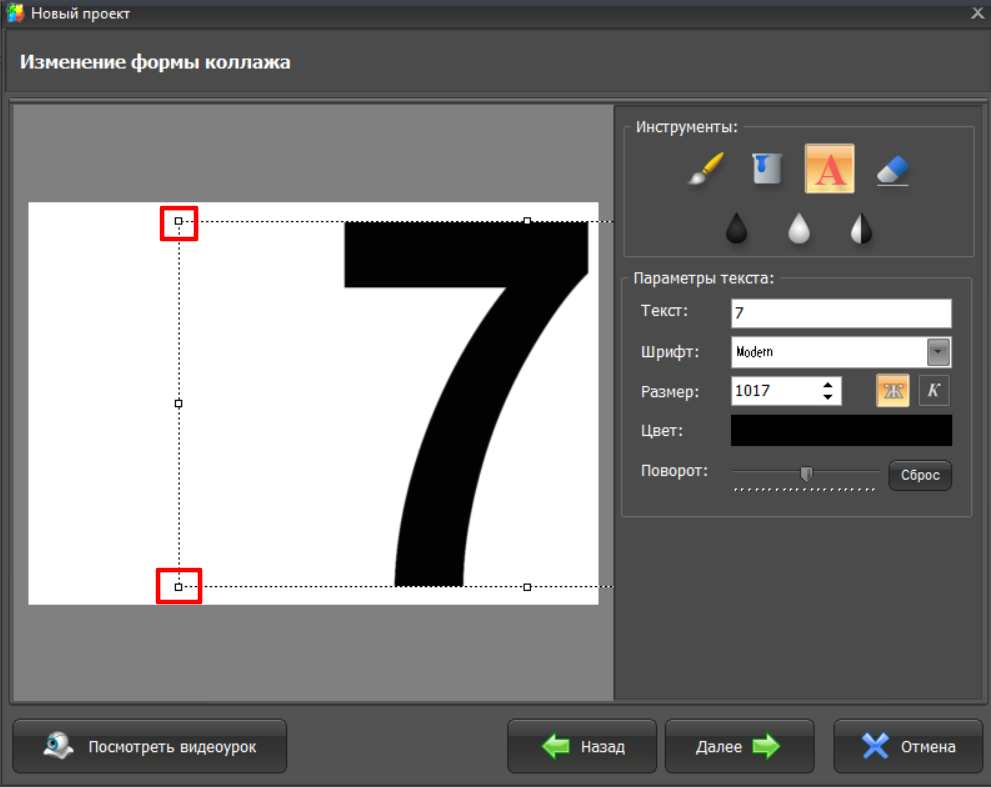Open the black Цвет color swatch

pos(841,431)
